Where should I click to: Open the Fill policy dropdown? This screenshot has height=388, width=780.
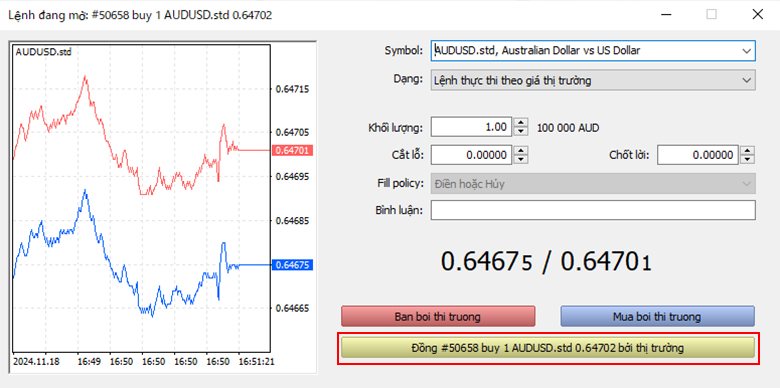(593, 184)
